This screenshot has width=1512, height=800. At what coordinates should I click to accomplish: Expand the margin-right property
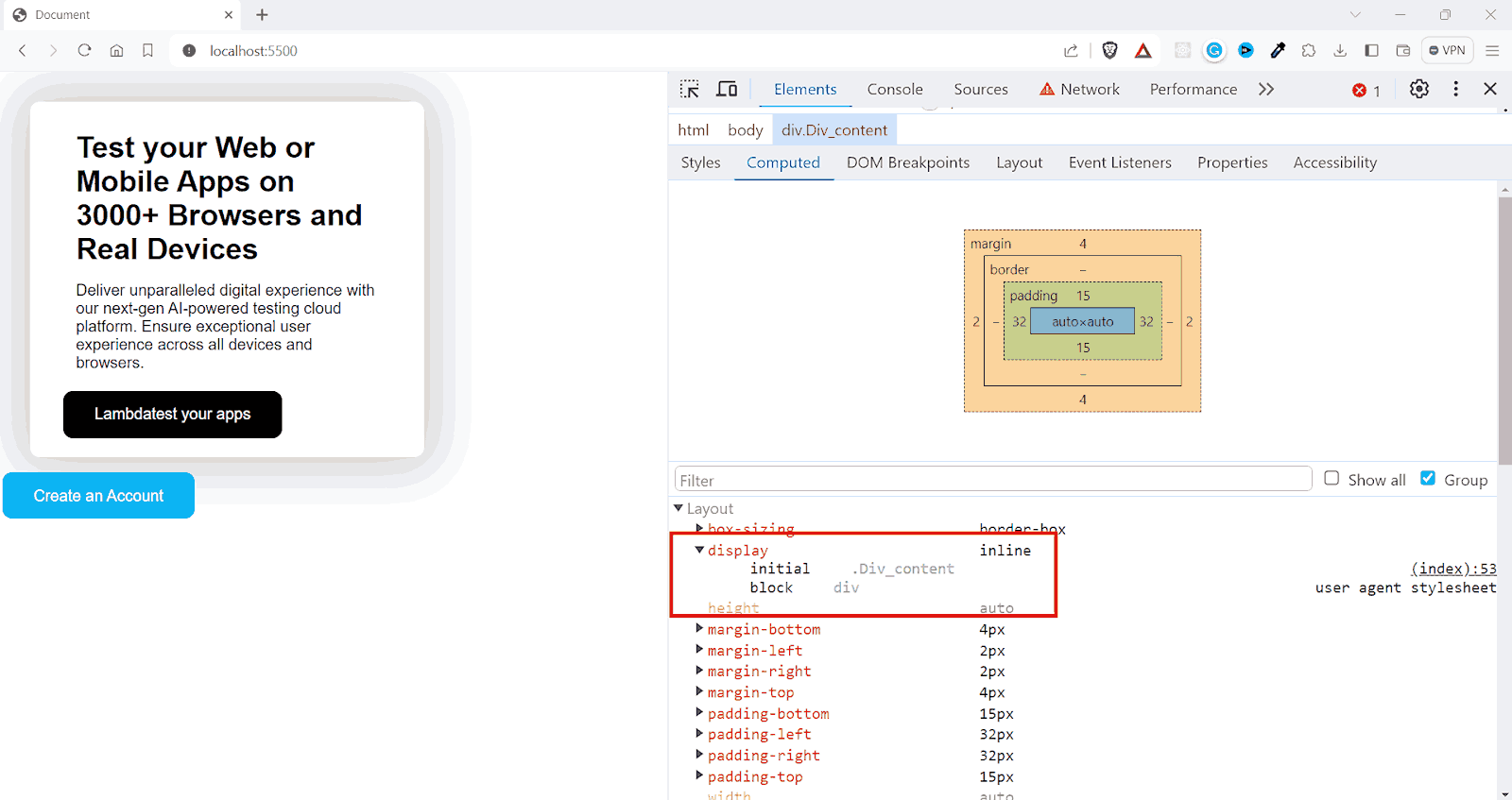coord(699,671)
